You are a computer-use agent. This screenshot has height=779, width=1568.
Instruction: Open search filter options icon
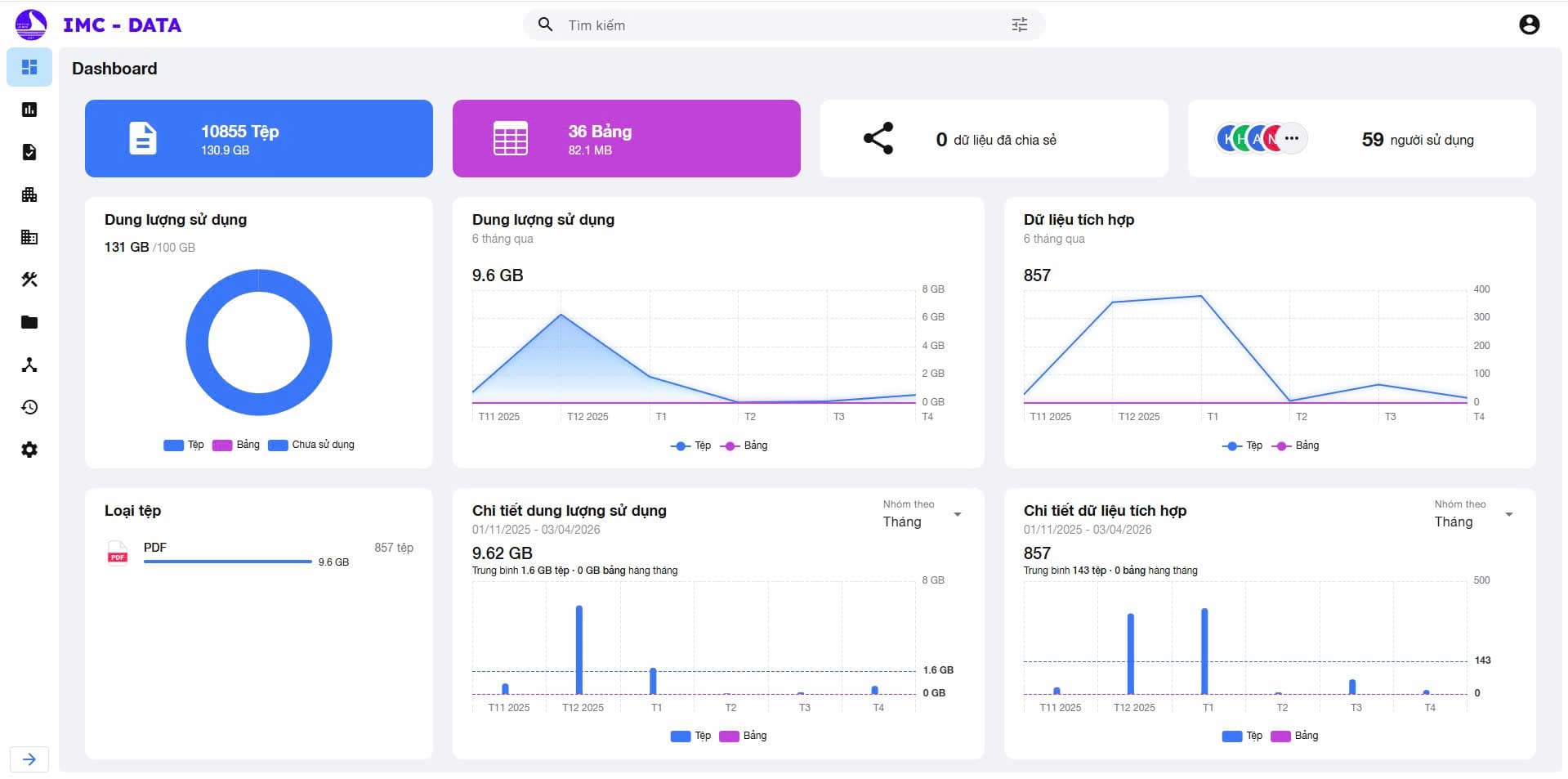[x=1019, y=25]
